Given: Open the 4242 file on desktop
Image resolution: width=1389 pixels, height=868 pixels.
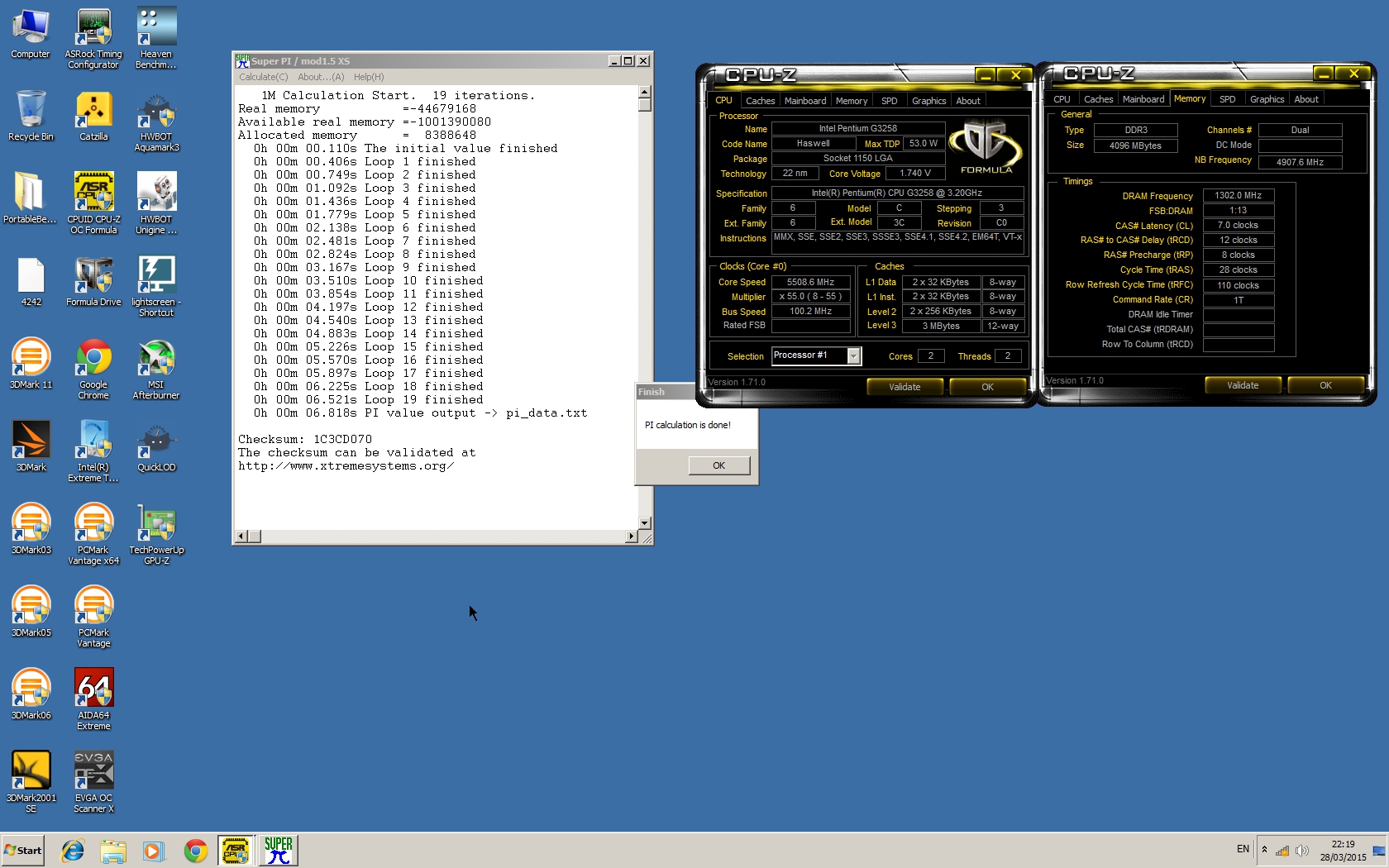Looking at the screenshot, I should point(31,281).
